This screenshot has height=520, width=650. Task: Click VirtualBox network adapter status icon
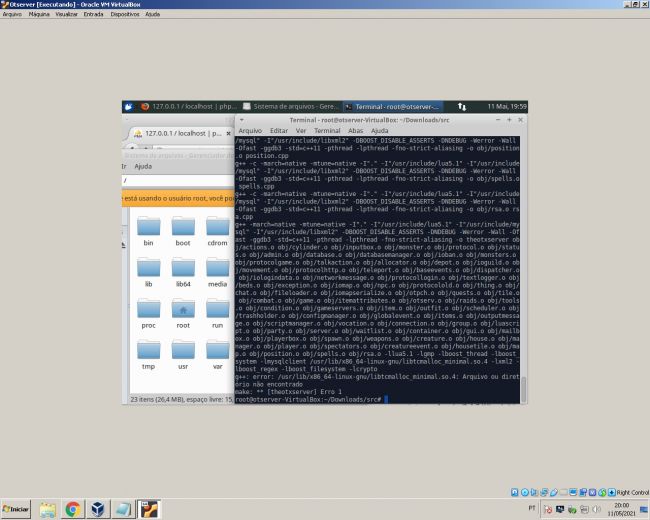pos(544,492)
